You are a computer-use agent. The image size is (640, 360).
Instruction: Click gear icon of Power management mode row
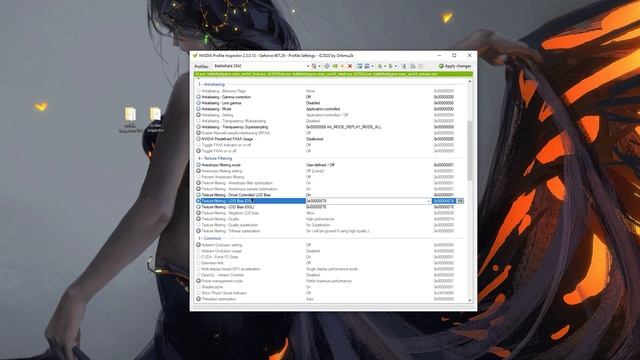198,281
